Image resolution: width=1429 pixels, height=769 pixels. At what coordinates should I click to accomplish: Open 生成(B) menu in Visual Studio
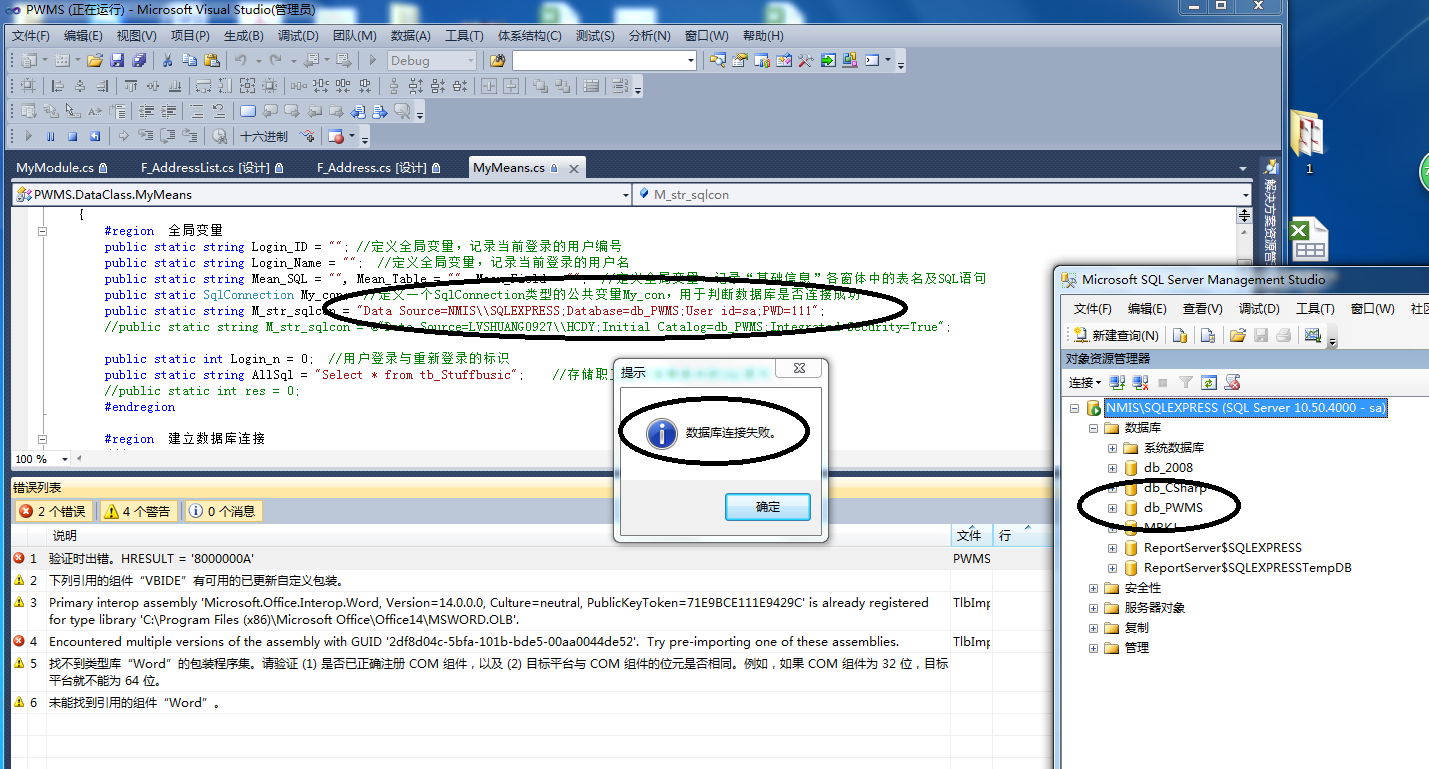pos(243,36)
